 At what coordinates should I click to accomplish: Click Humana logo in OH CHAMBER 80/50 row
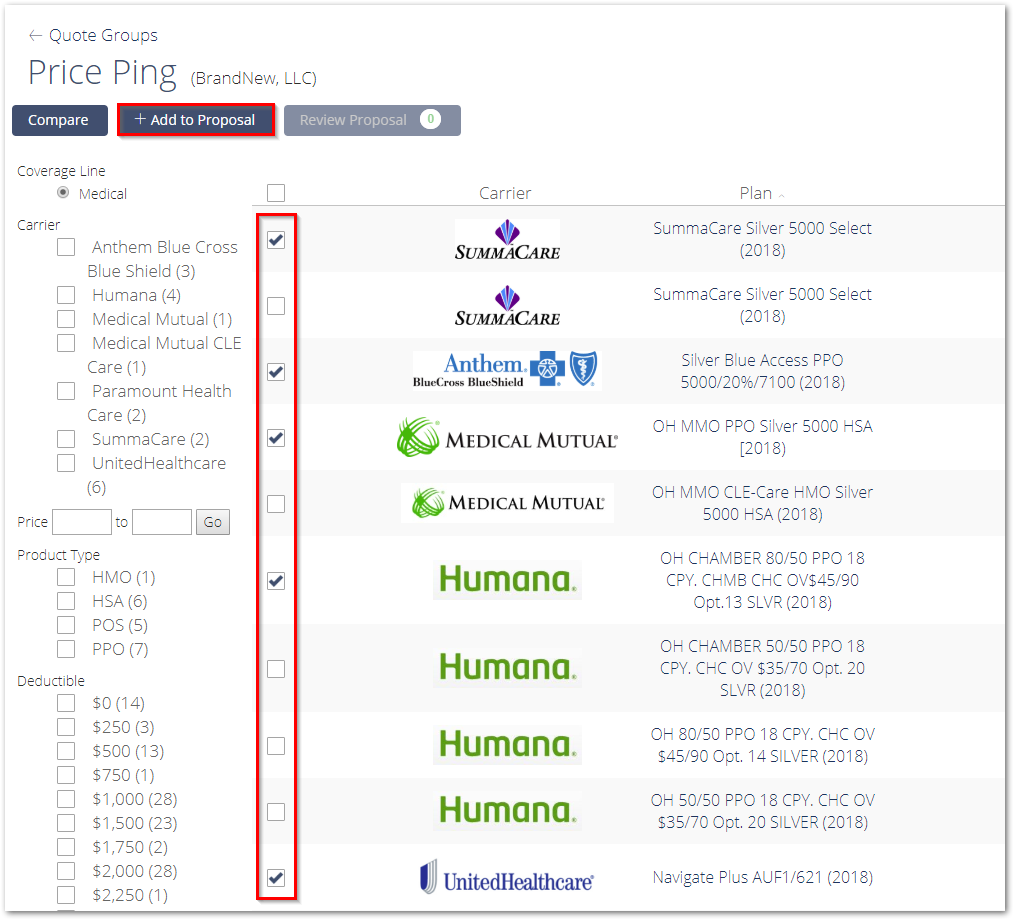click(507, 580)
